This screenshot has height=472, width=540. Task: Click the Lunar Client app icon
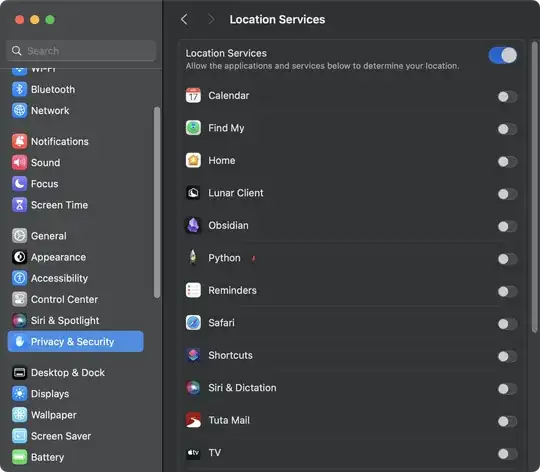pos(193,193)
